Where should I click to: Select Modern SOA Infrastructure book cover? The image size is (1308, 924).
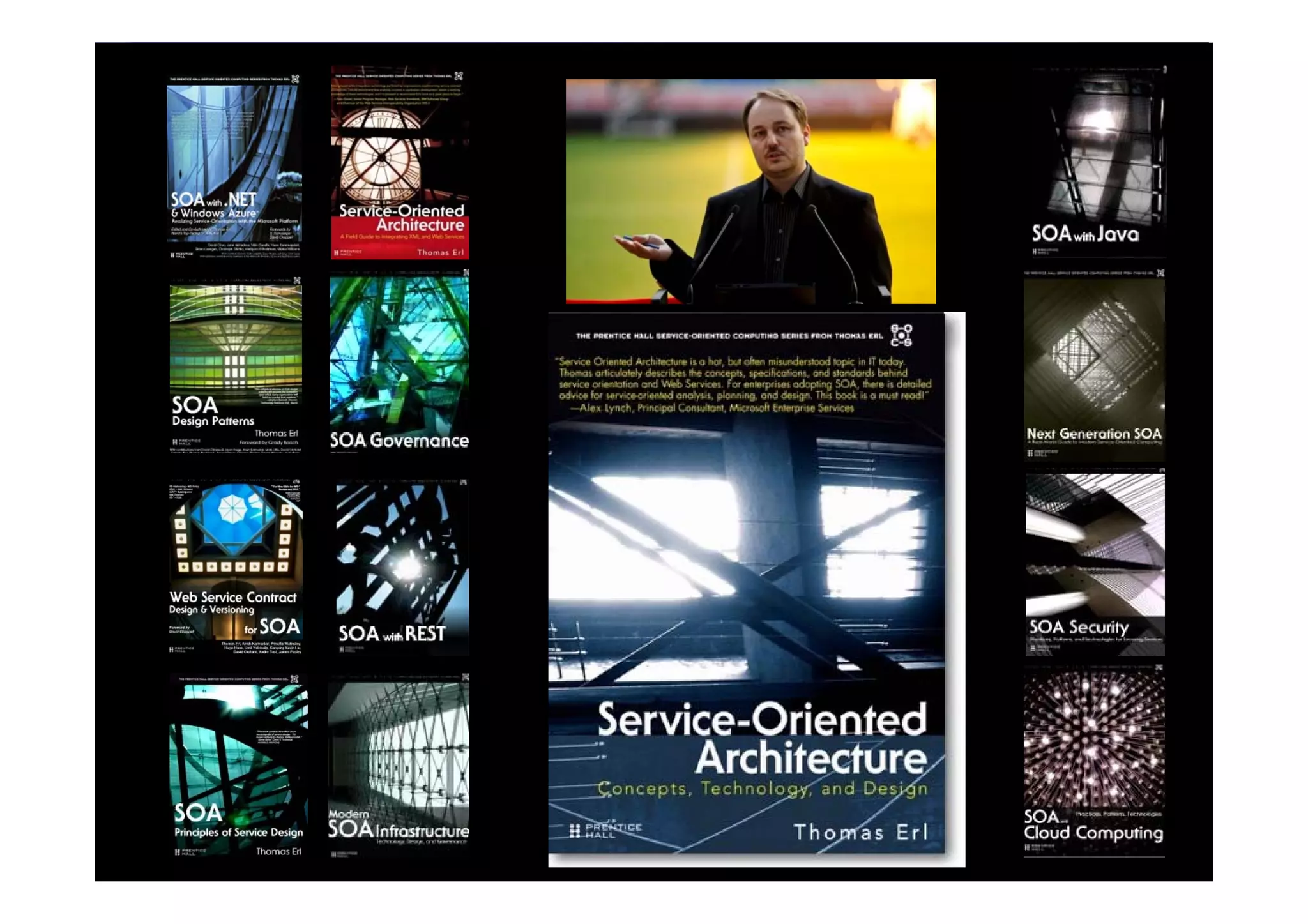pyautogui.click(x=399, y=765)
